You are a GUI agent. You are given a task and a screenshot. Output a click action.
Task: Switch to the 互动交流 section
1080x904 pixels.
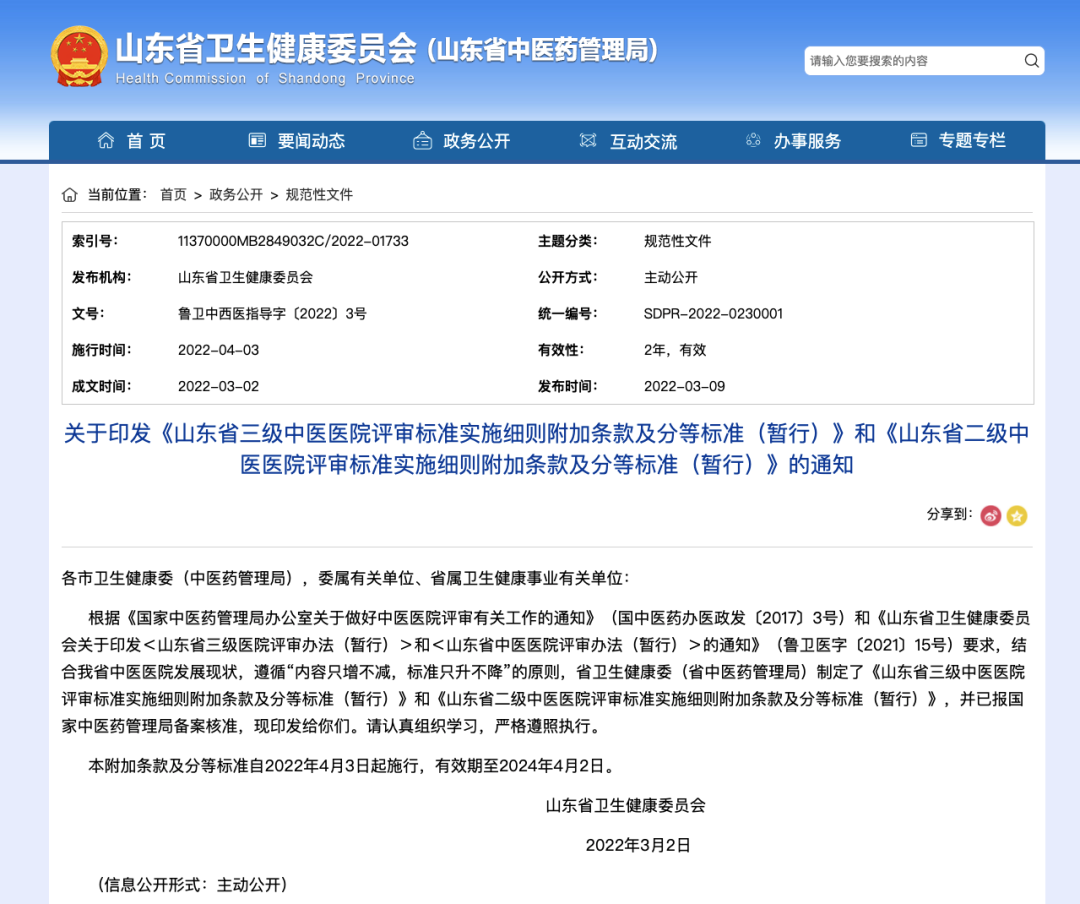click(x=643, y=140)
